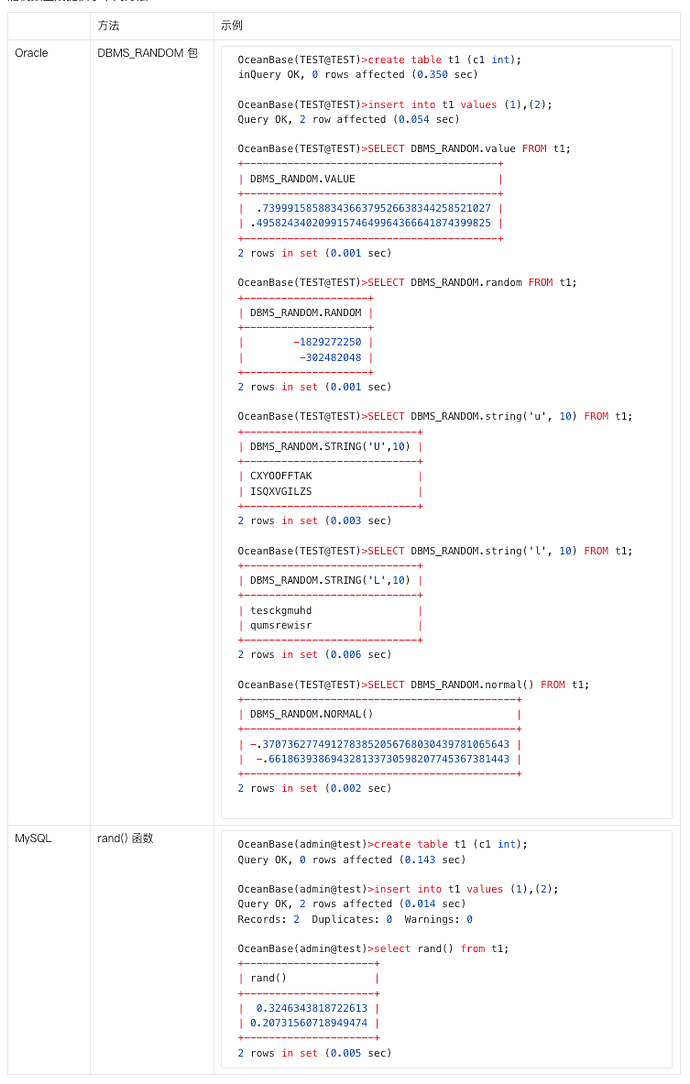Click the DBMS_RANDOM.RANDOM result header
The width and height of the screenshot is (690, 1084).
pyautogui.click(x=306, y=313)
